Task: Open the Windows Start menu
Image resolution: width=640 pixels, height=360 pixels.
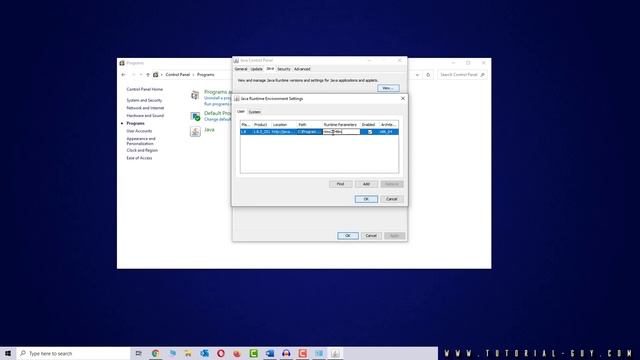Action: click(8, 353)
